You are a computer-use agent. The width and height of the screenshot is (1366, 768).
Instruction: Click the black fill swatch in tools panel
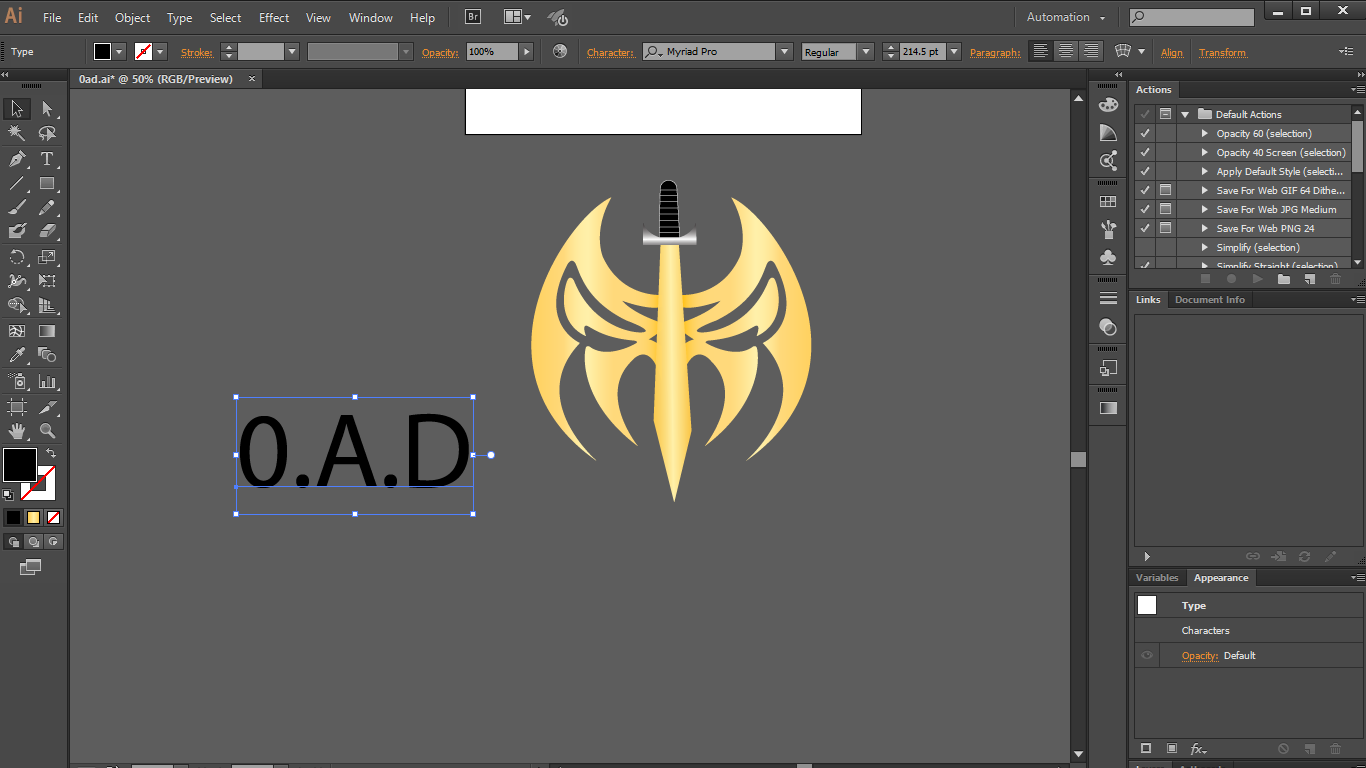(x=20, y=465)
